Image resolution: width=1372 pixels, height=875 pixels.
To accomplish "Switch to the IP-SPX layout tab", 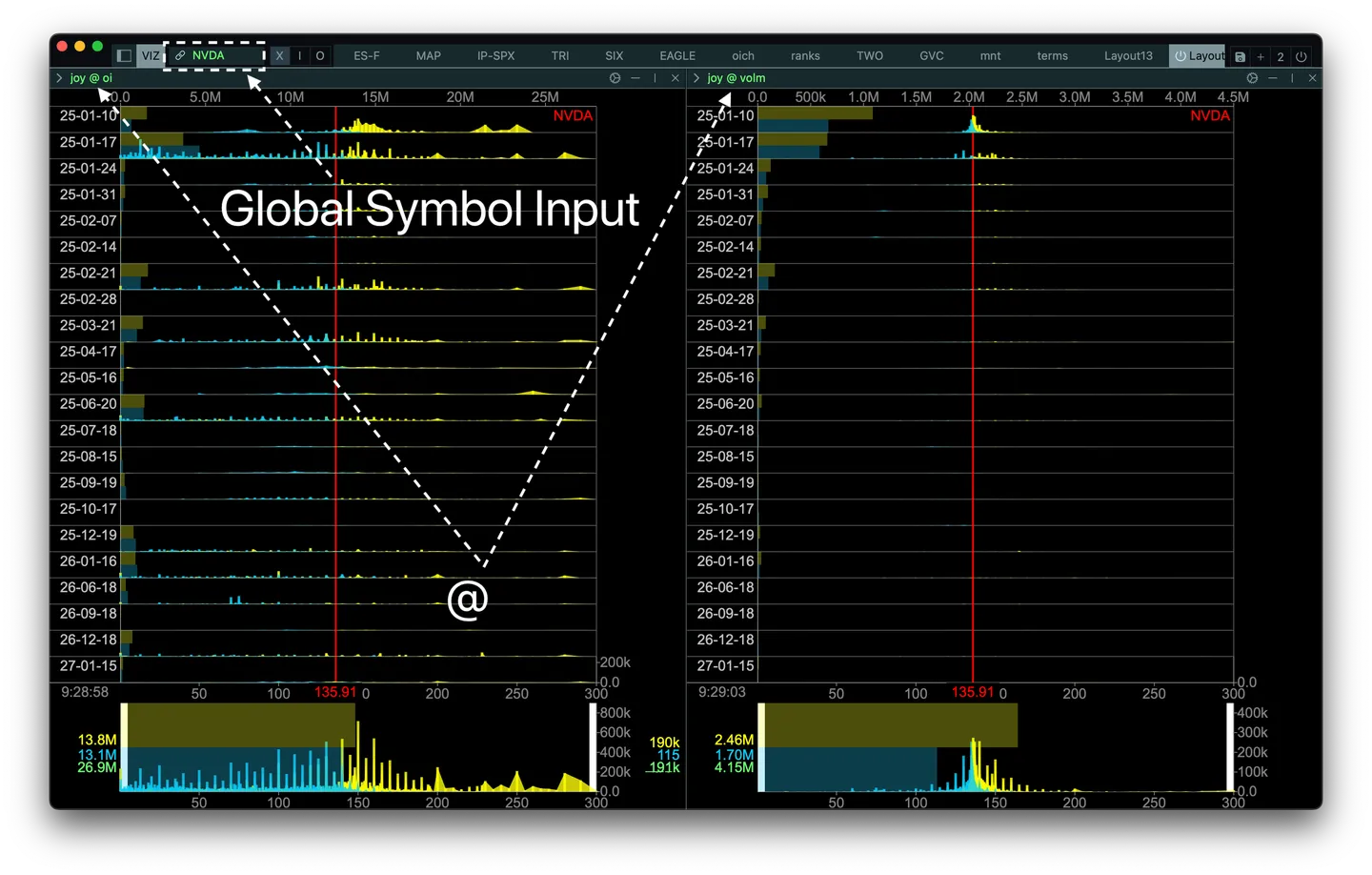I will [x=495, y=56].
